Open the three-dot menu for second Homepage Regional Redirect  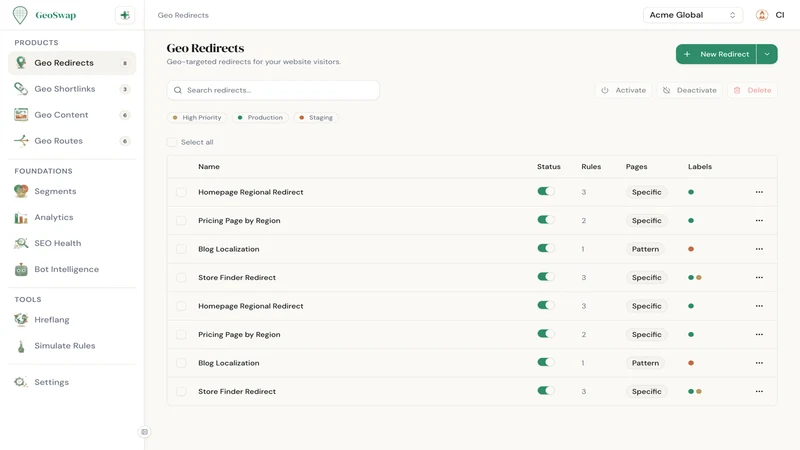point(759,306)
